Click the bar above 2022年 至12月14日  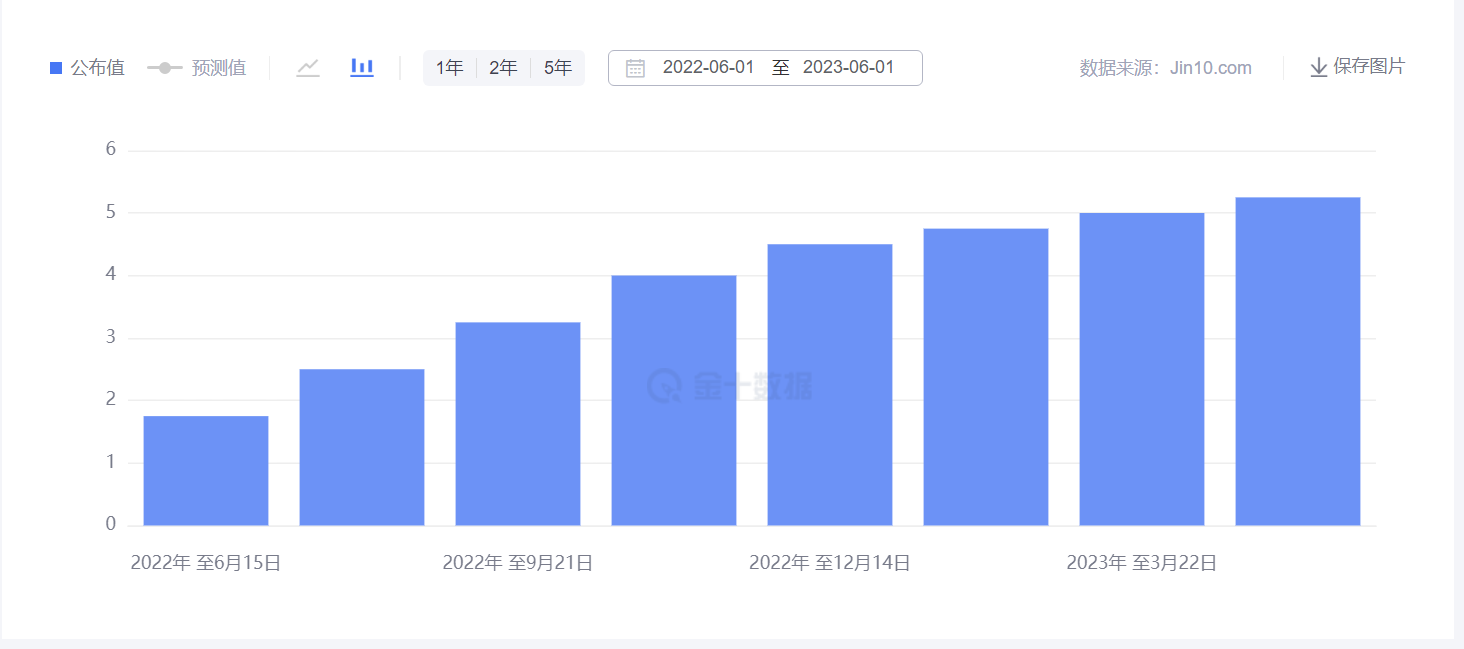tap(830, 384)
